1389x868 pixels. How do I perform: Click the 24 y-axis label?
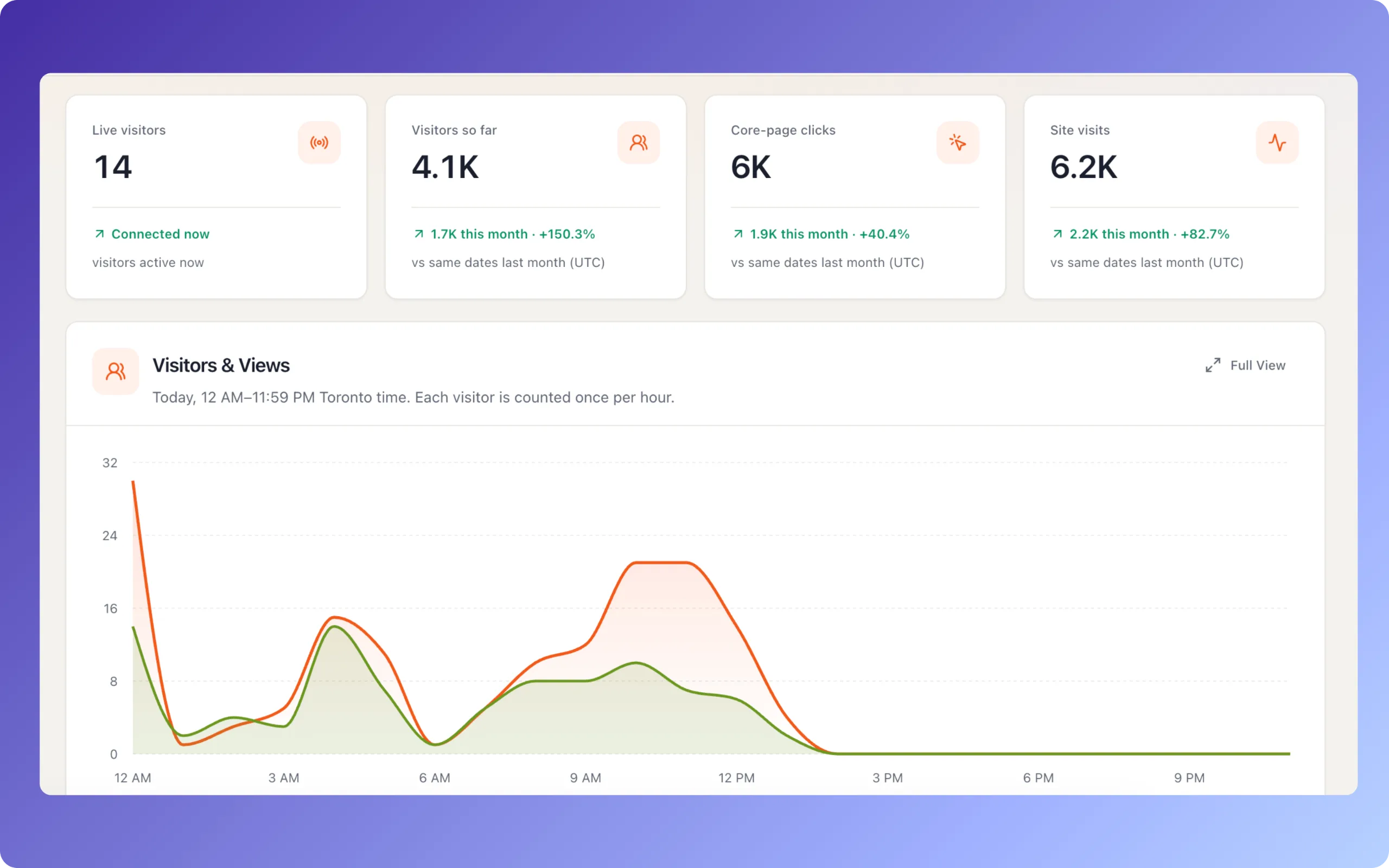(x=110, y=535)
